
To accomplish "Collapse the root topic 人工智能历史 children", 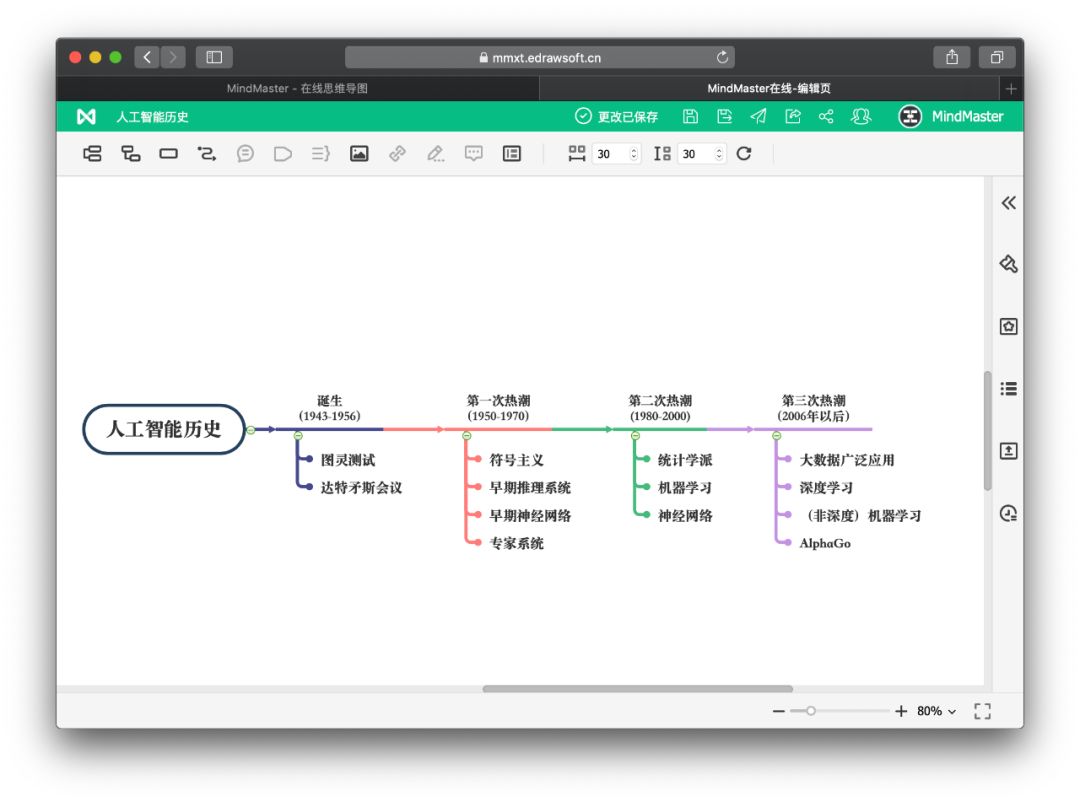I will 251,430.
